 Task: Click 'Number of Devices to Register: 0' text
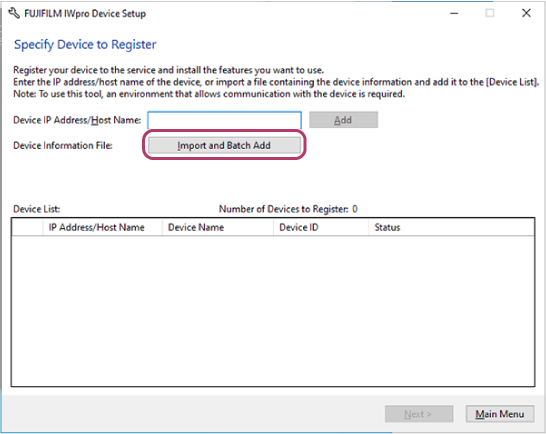tap(288, 209)
